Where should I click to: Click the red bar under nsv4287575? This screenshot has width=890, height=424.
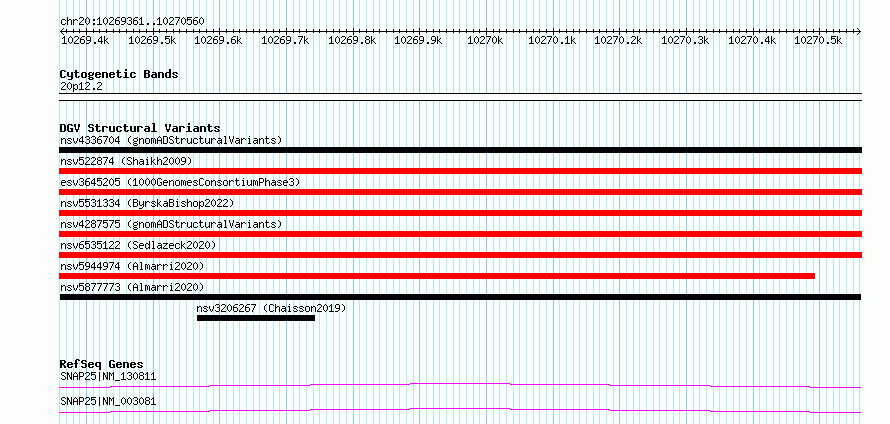click(460, 234)
